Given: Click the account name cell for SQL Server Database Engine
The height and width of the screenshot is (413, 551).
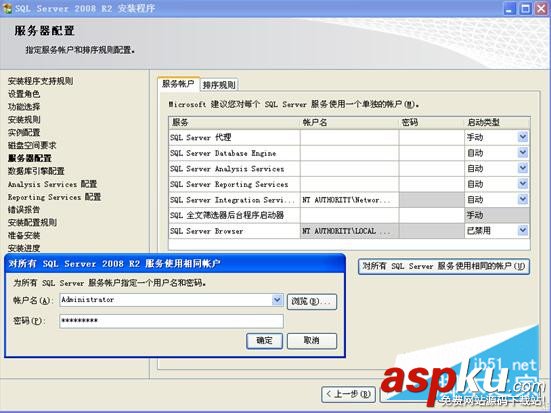Looking at the screenshot, I should click(x=349, y=153).
